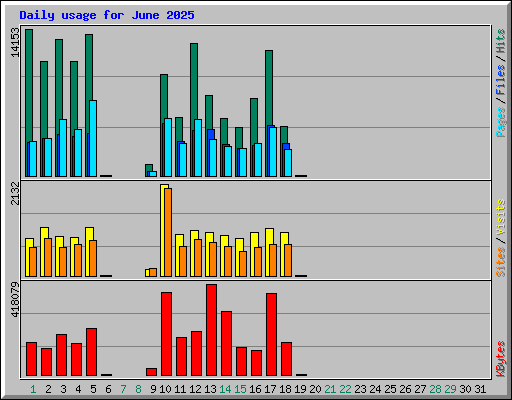Screen dimensions: 512x400
Task: Click the day 23 label on x-axis
Action: (360, 389)
